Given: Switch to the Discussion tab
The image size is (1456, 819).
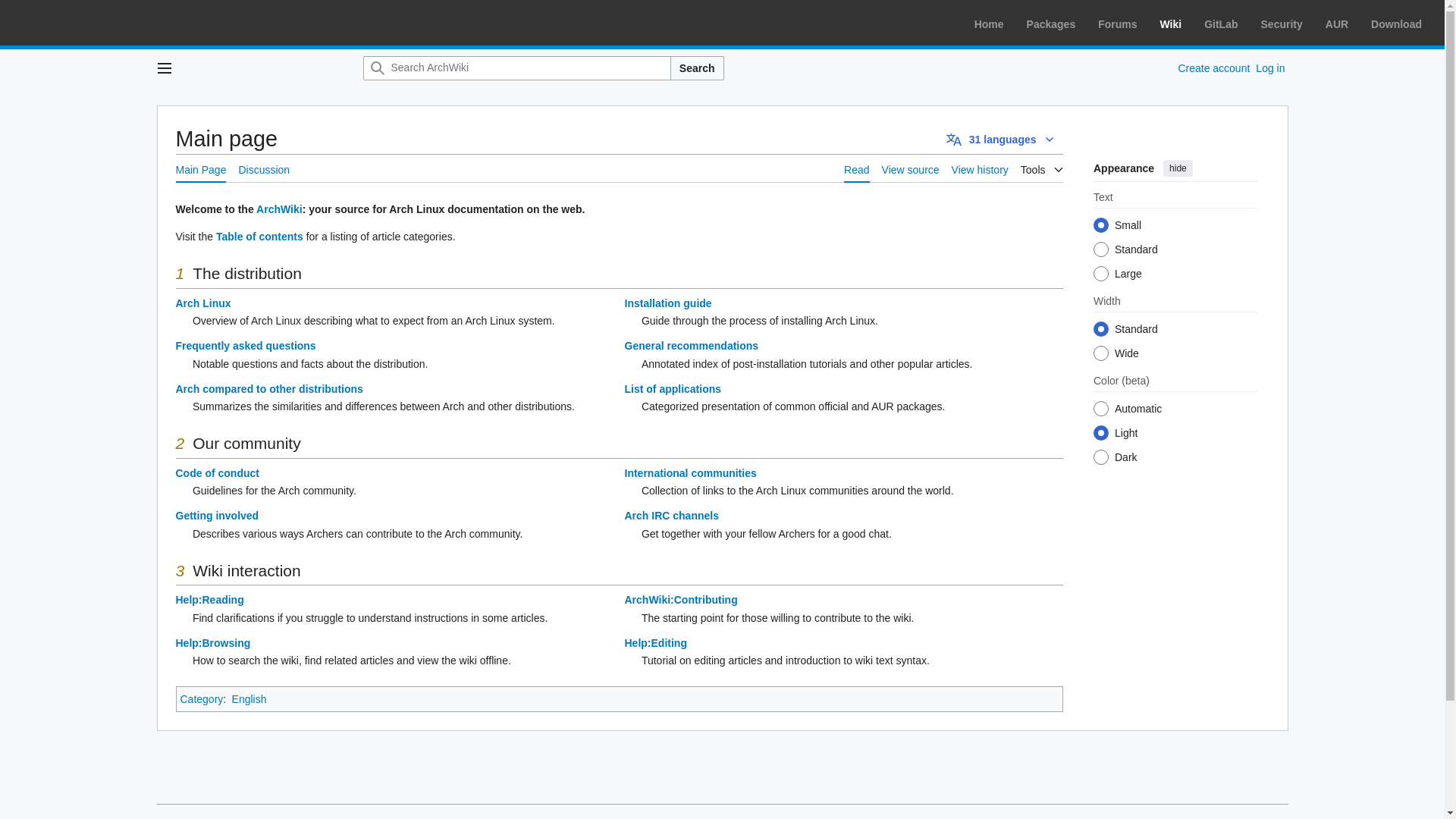Looking at the screenshot, I should coord(264,170).
